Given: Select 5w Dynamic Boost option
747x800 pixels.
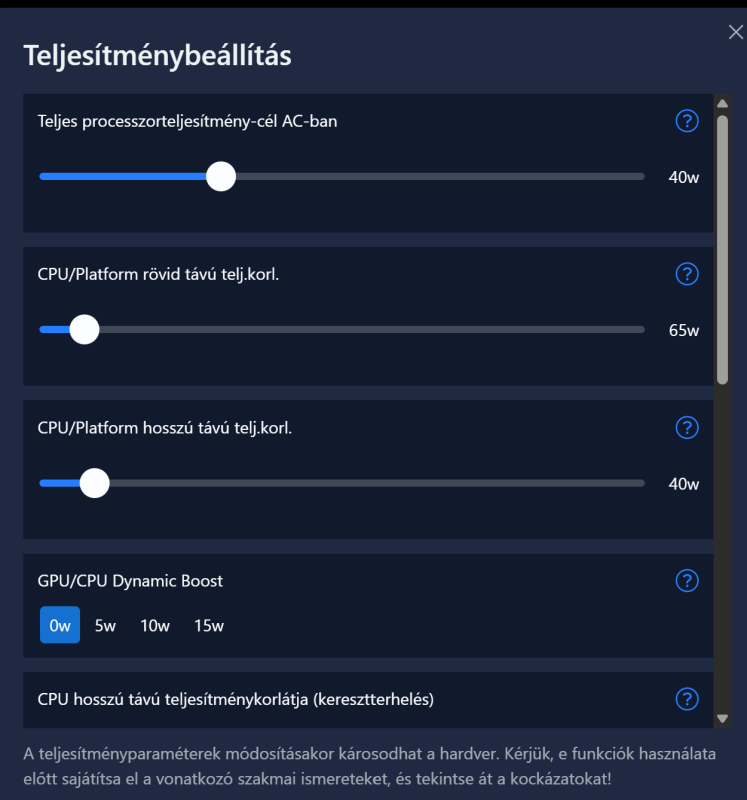Looking at the screenshot, I should tap(106, 626).
